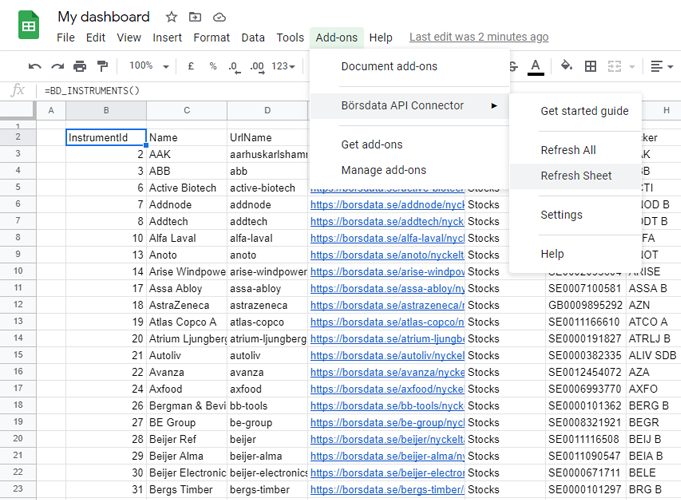Screen dimensions: 681x500
Task: Click the Undo toolbar icon
Action: tap(35, 66)
